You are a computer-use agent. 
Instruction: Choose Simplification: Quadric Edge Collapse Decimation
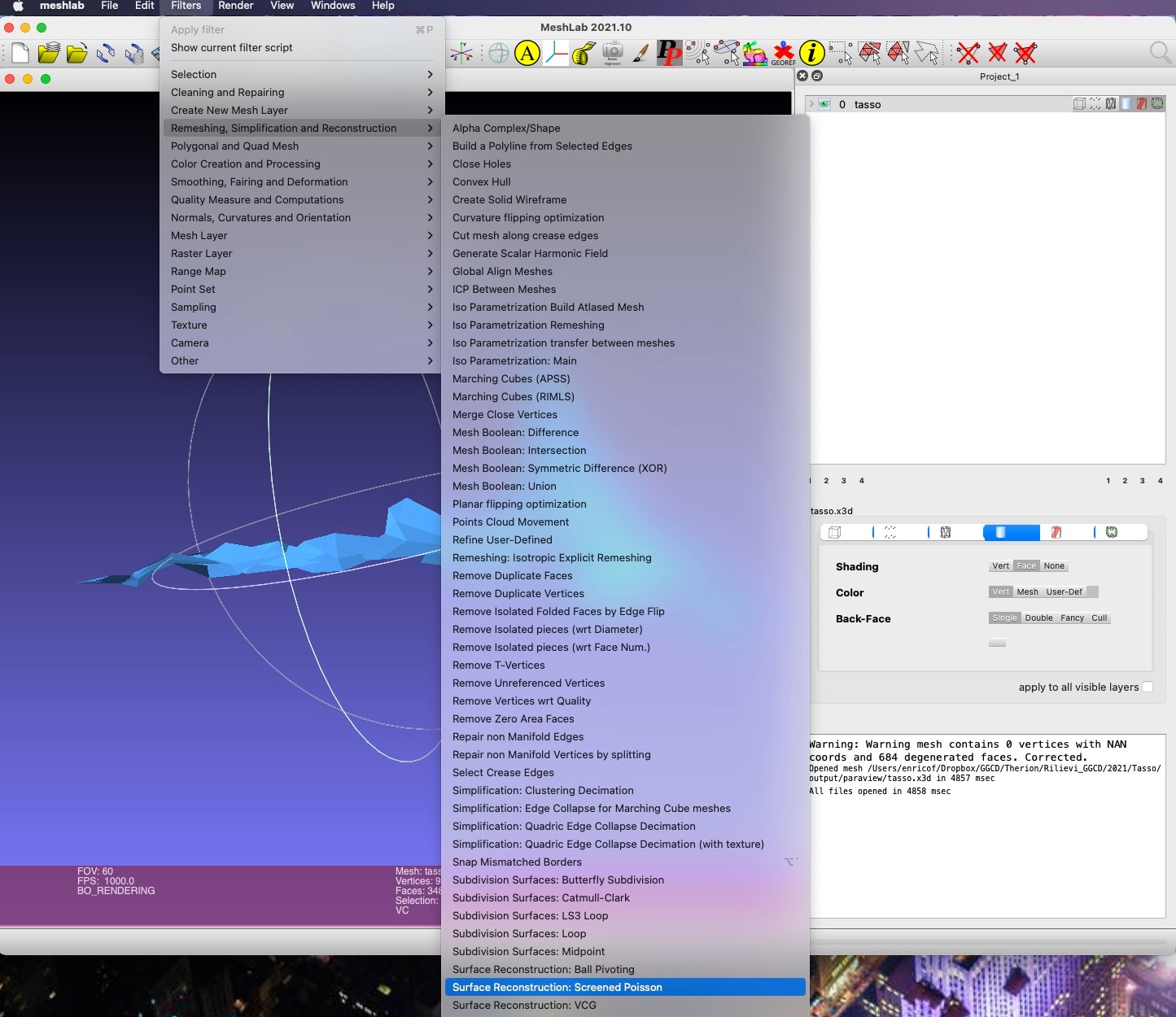click(x=625, y=826)
